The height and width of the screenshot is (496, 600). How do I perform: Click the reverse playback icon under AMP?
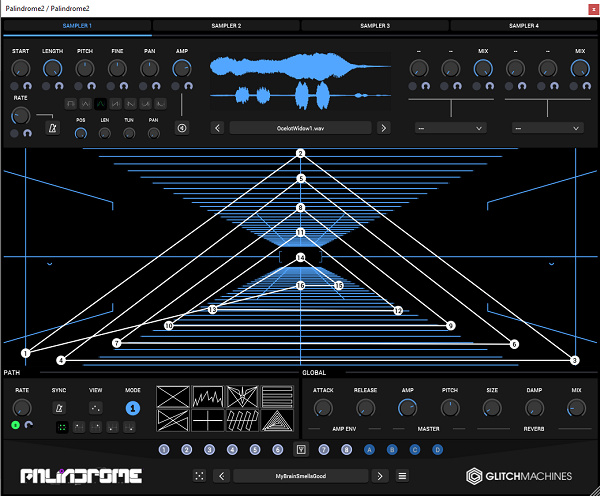182,128
